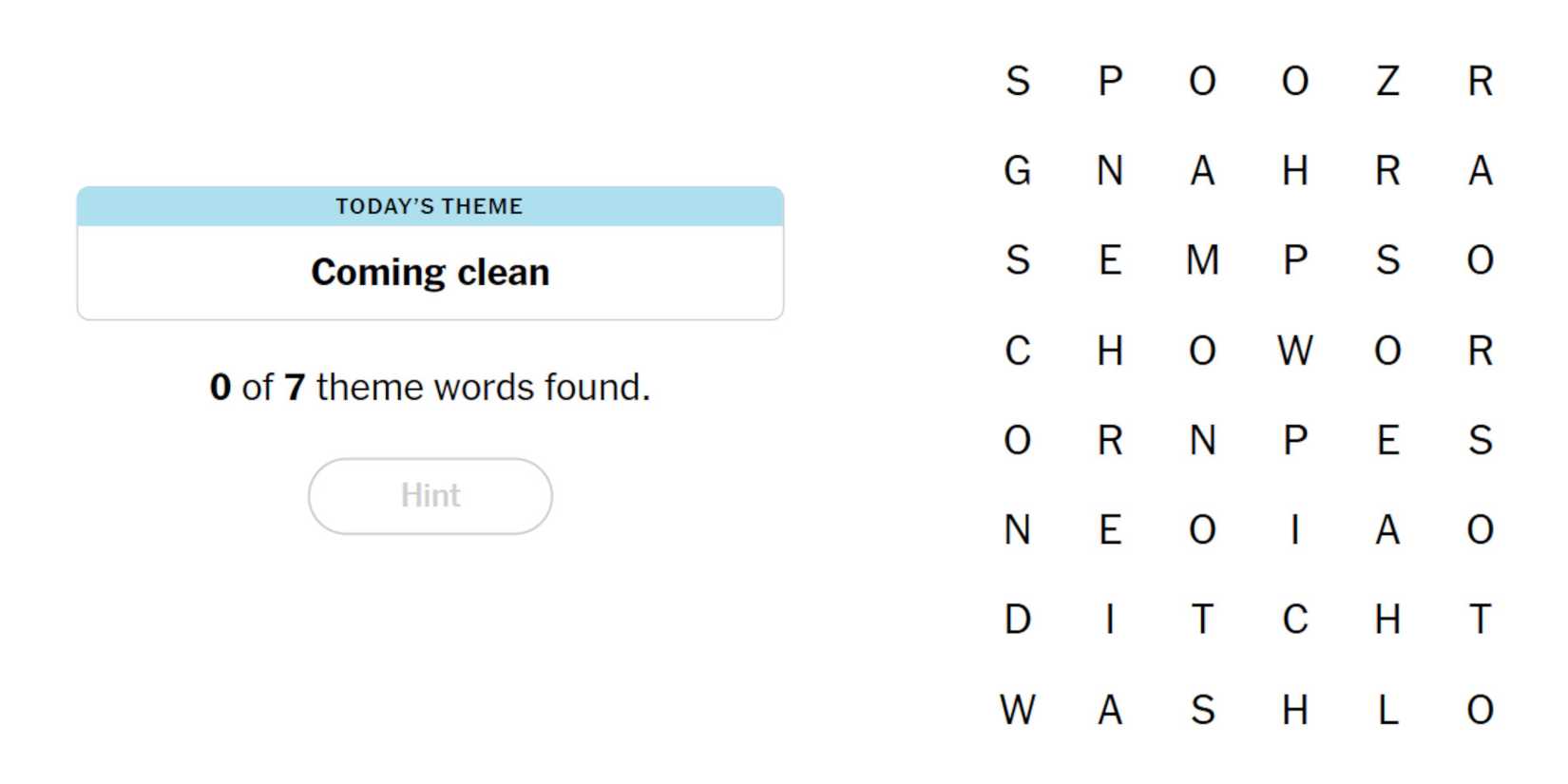Click the I between D and T
Screen dimensions: 1568x784
[1109, 620]
